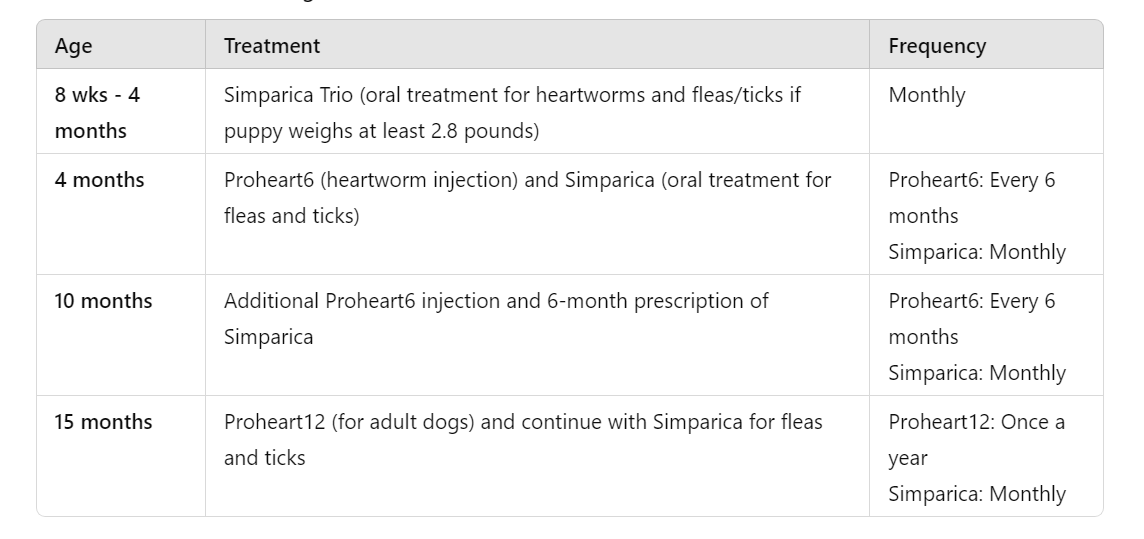Image resolution: width=1144 pixels, height=539 pixels.
Task: Click the 'Proheart12: Once a' frequency text
Action: click(976, 422)
